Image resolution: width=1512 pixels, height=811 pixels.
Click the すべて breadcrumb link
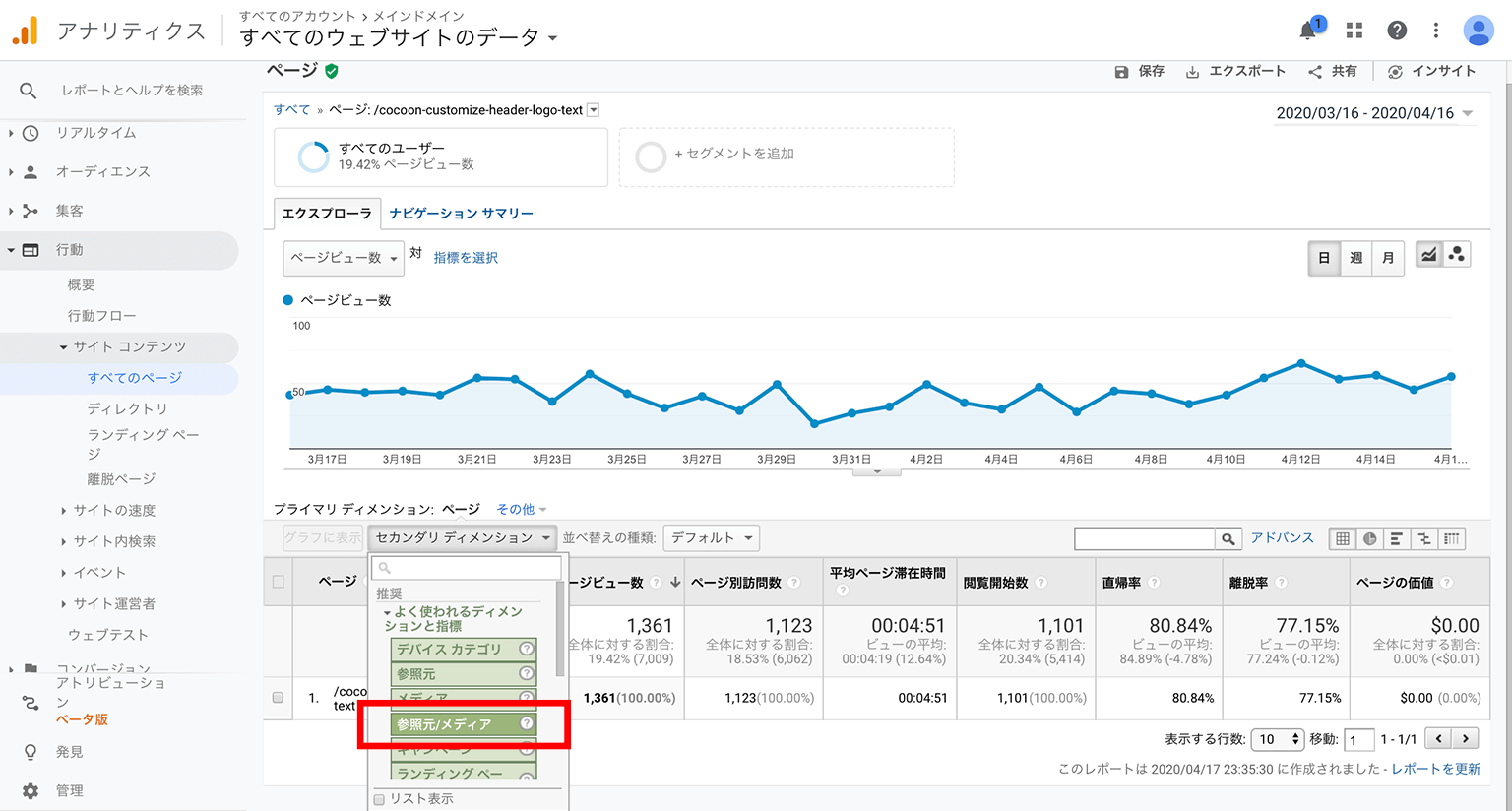(x=291, y=110)
